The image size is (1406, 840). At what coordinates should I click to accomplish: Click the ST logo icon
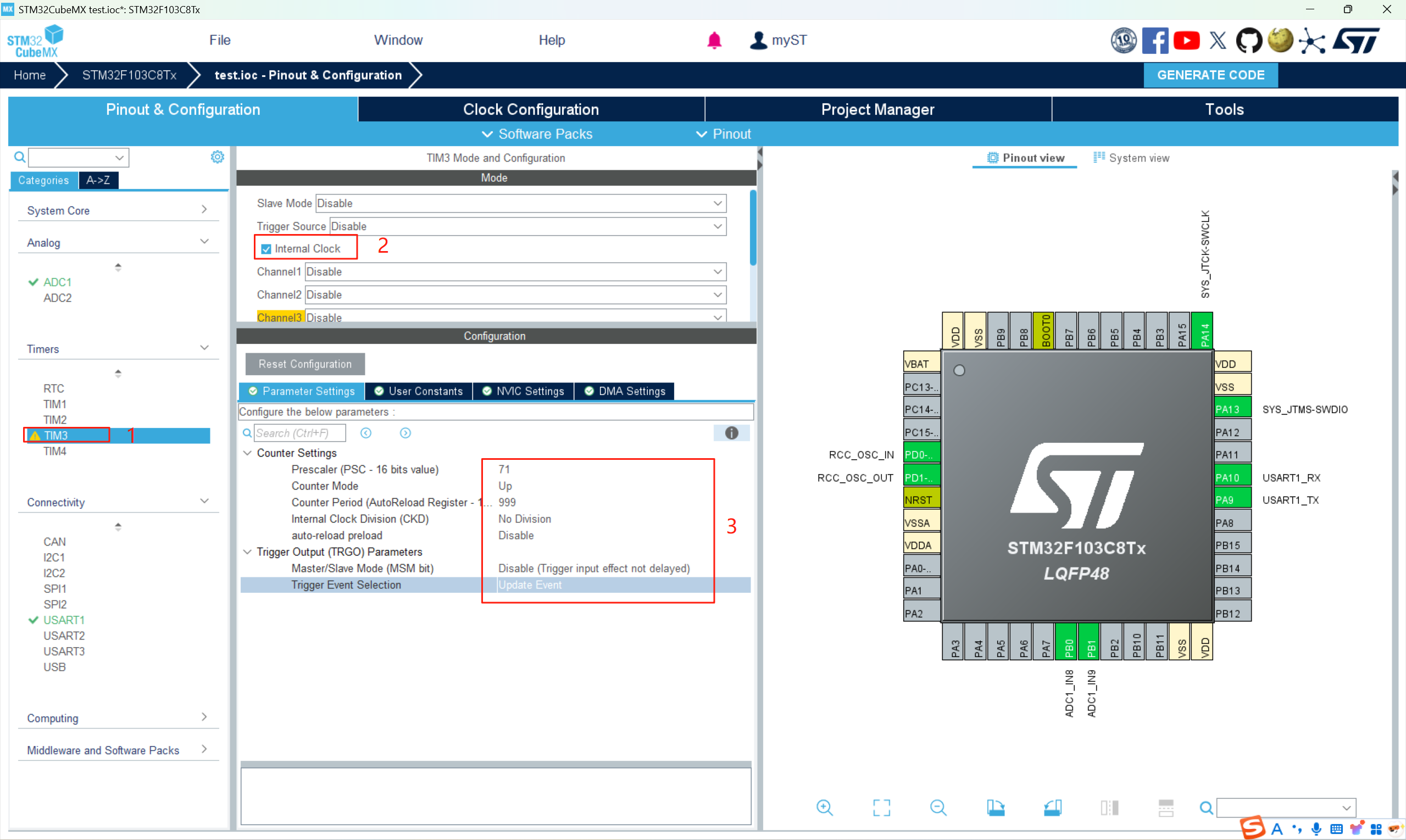[x=1356, y=40]
